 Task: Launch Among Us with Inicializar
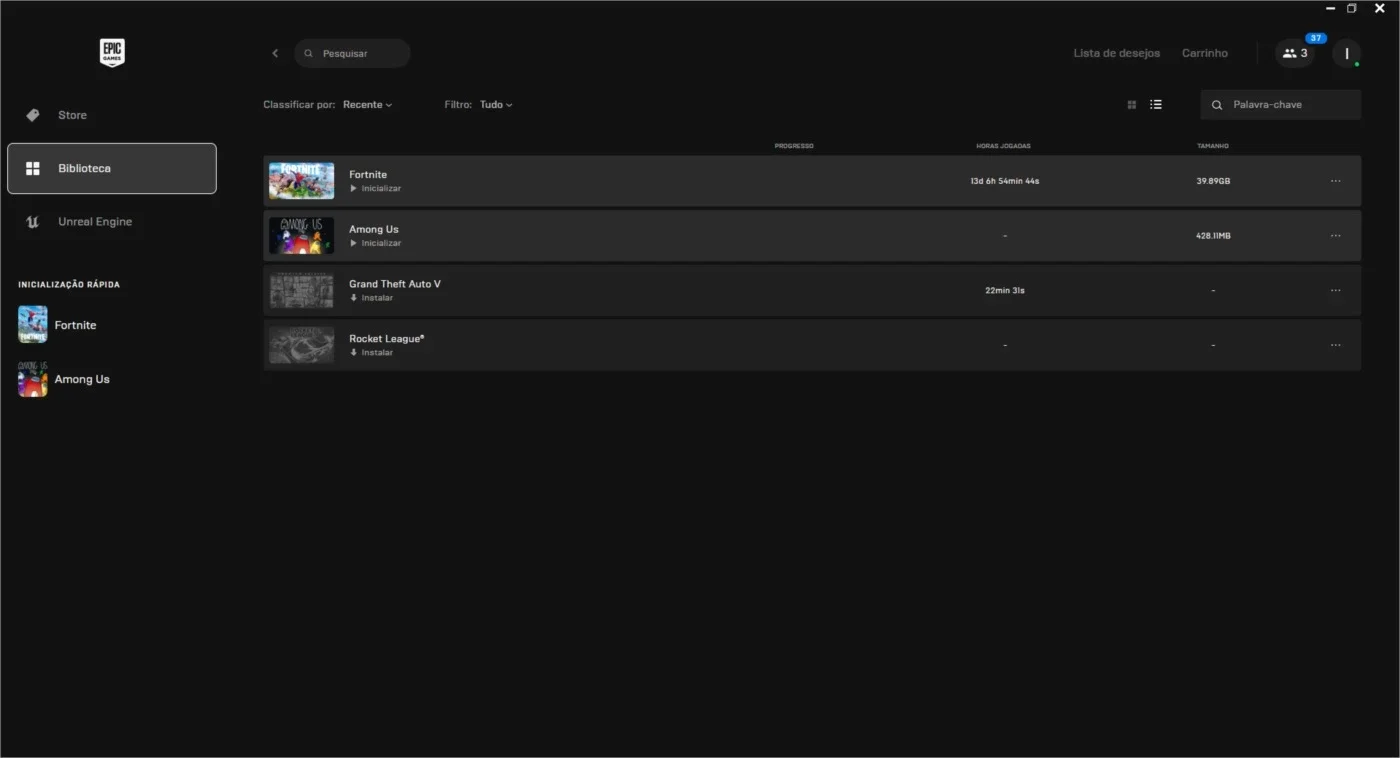(x=375, y=243)
